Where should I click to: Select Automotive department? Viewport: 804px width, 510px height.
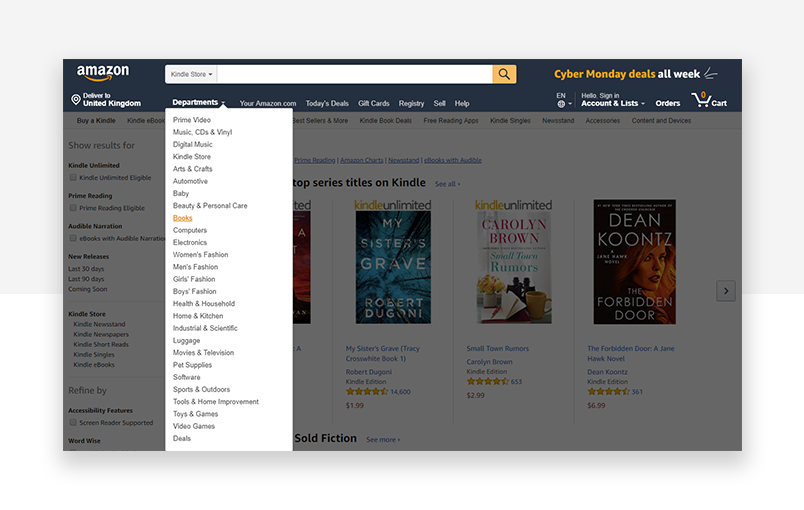(x=190, y=181)
